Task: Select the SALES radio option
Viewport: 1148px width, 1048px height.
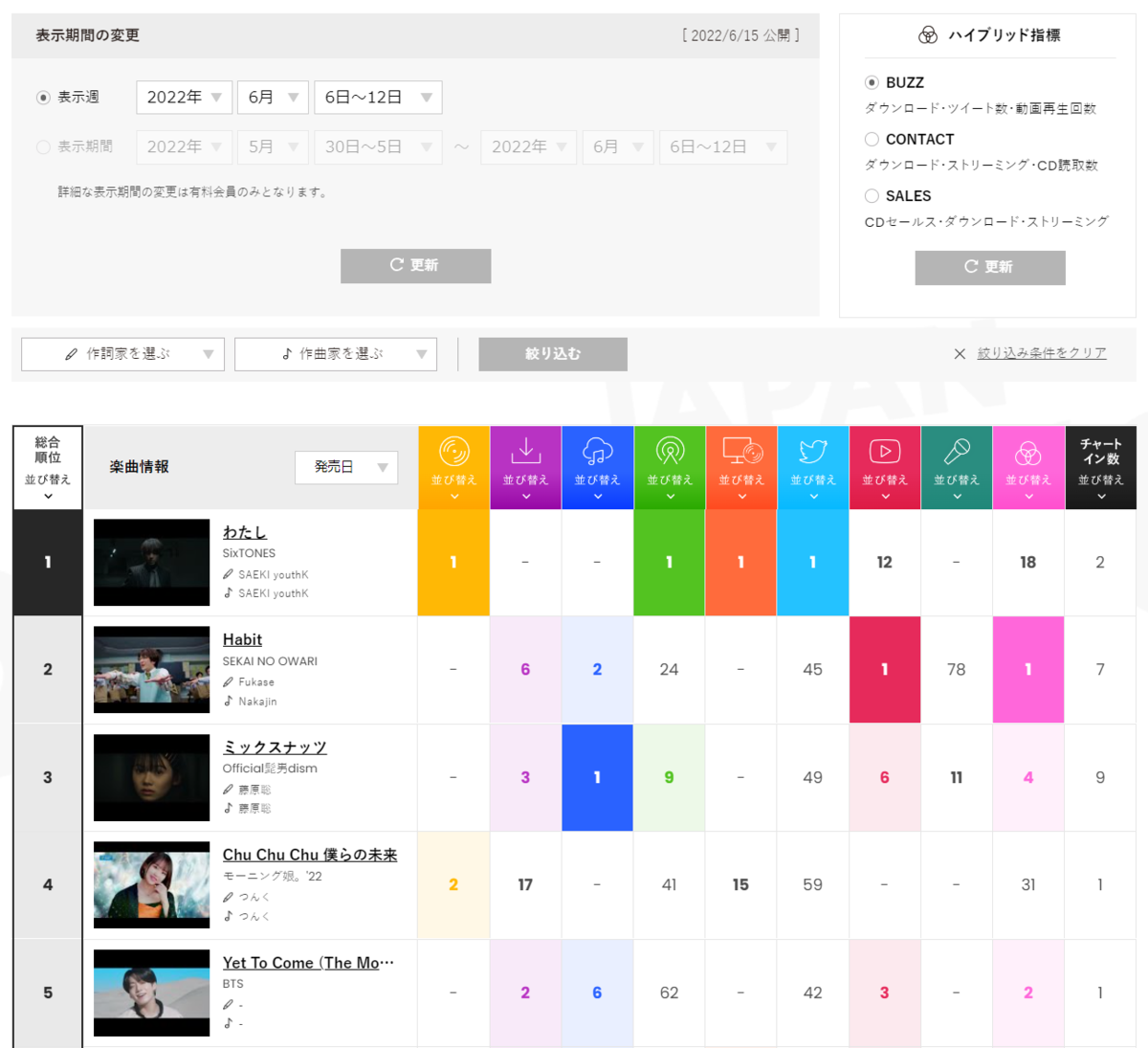Action: 872,196
